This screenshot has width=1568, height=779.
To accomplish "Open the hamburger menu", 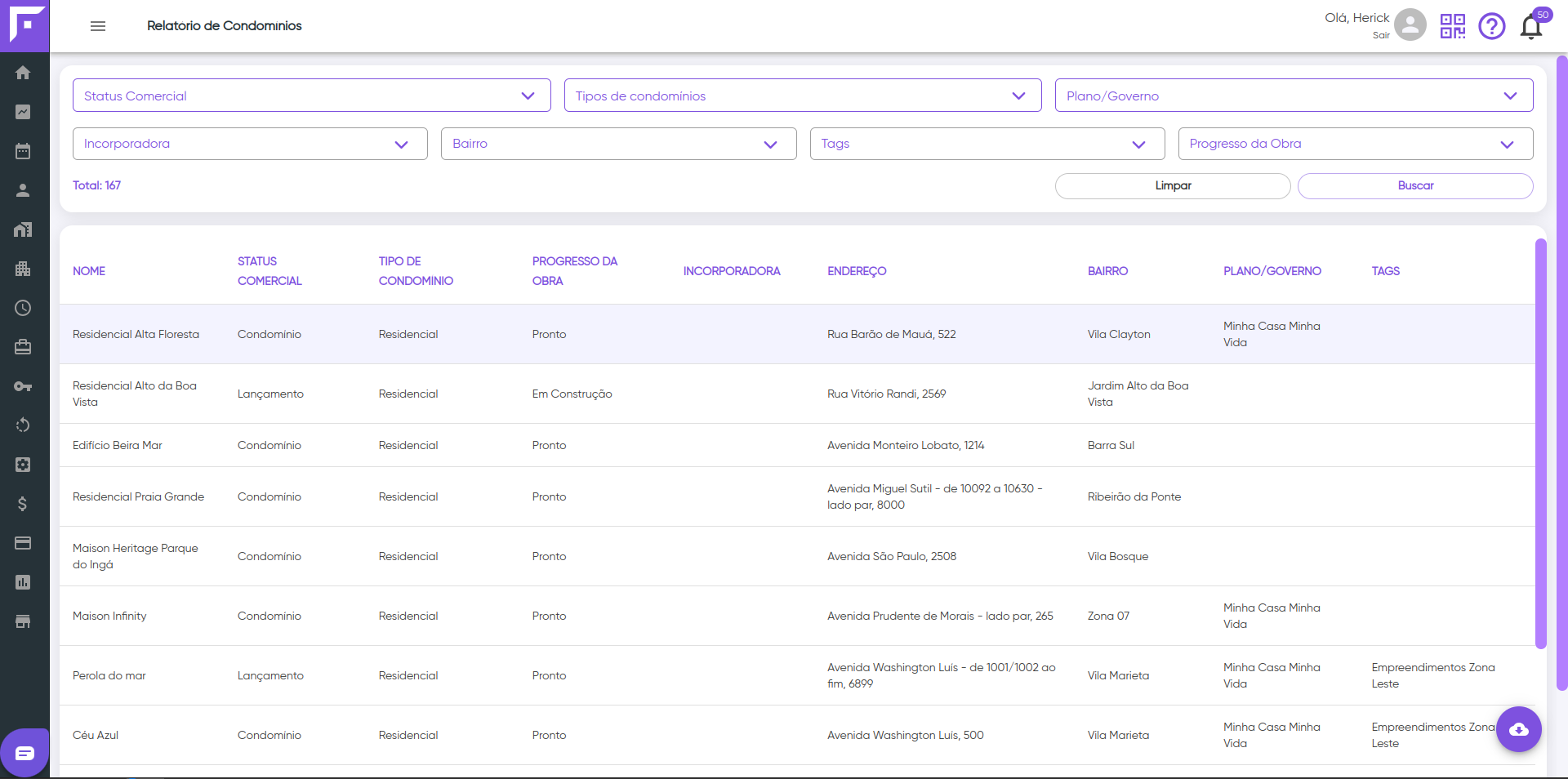I will pyautogui.click(x=98, y=26).
